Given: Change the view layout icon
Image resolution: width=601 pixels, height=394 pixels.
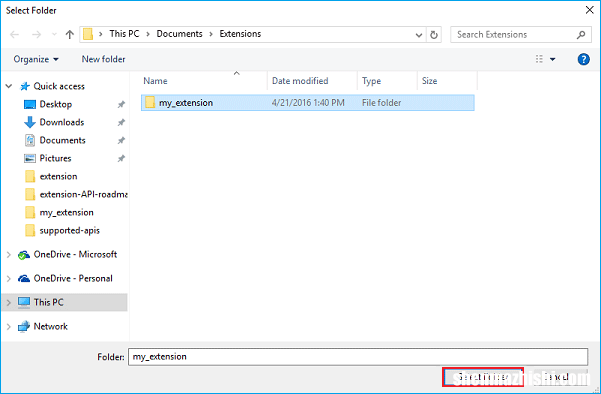Looking at the screenshot, I should pyautogui.click(x=539, y=59).
